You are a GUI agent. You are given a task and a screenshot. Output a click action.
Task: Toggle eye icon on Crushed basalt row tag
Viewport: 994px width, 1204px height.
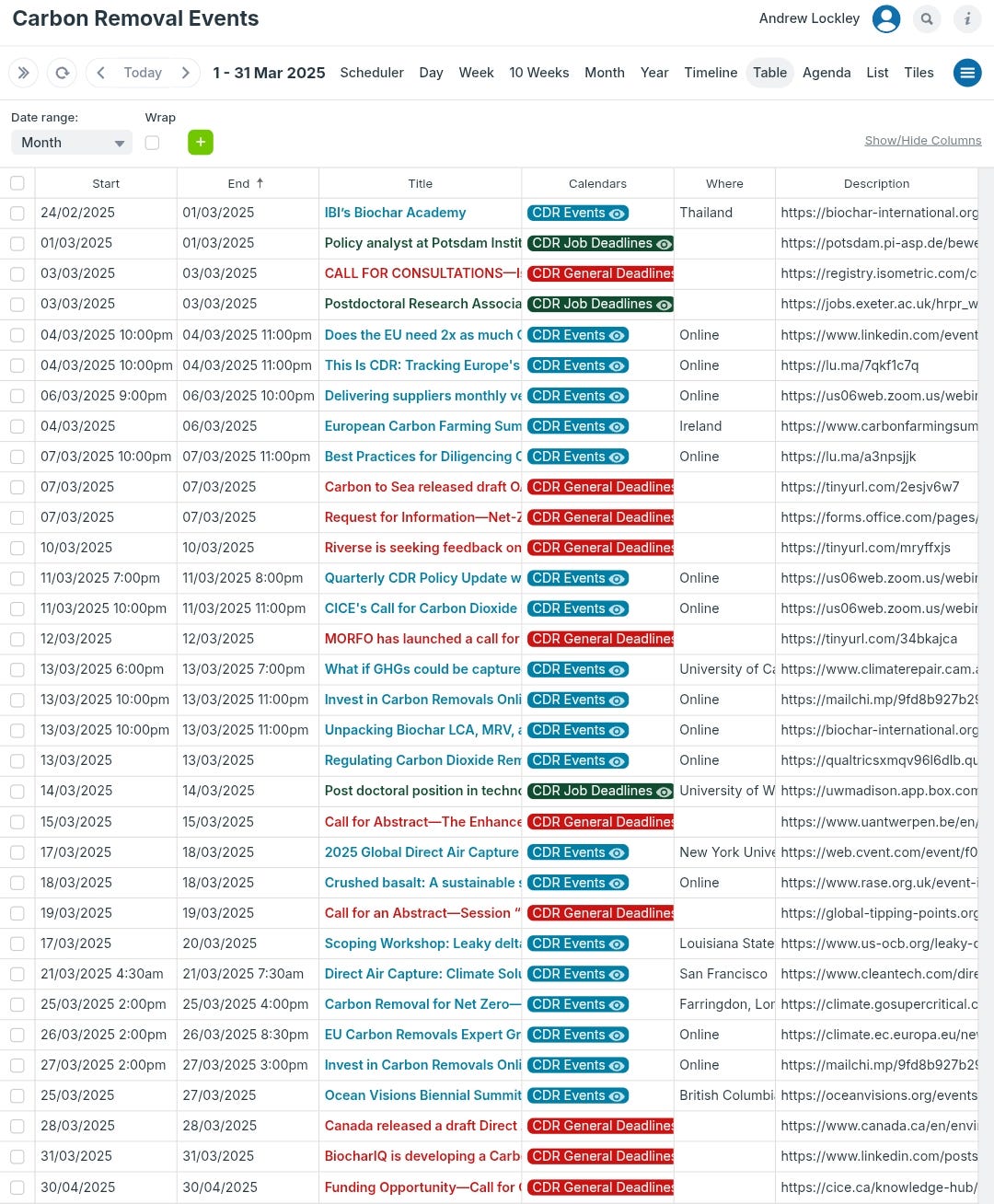(618, 883)
